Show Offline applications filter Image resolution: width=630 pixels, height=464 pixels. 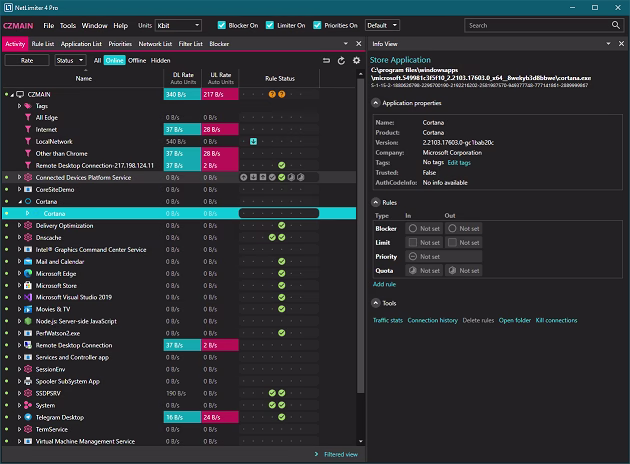click(137, 61)
